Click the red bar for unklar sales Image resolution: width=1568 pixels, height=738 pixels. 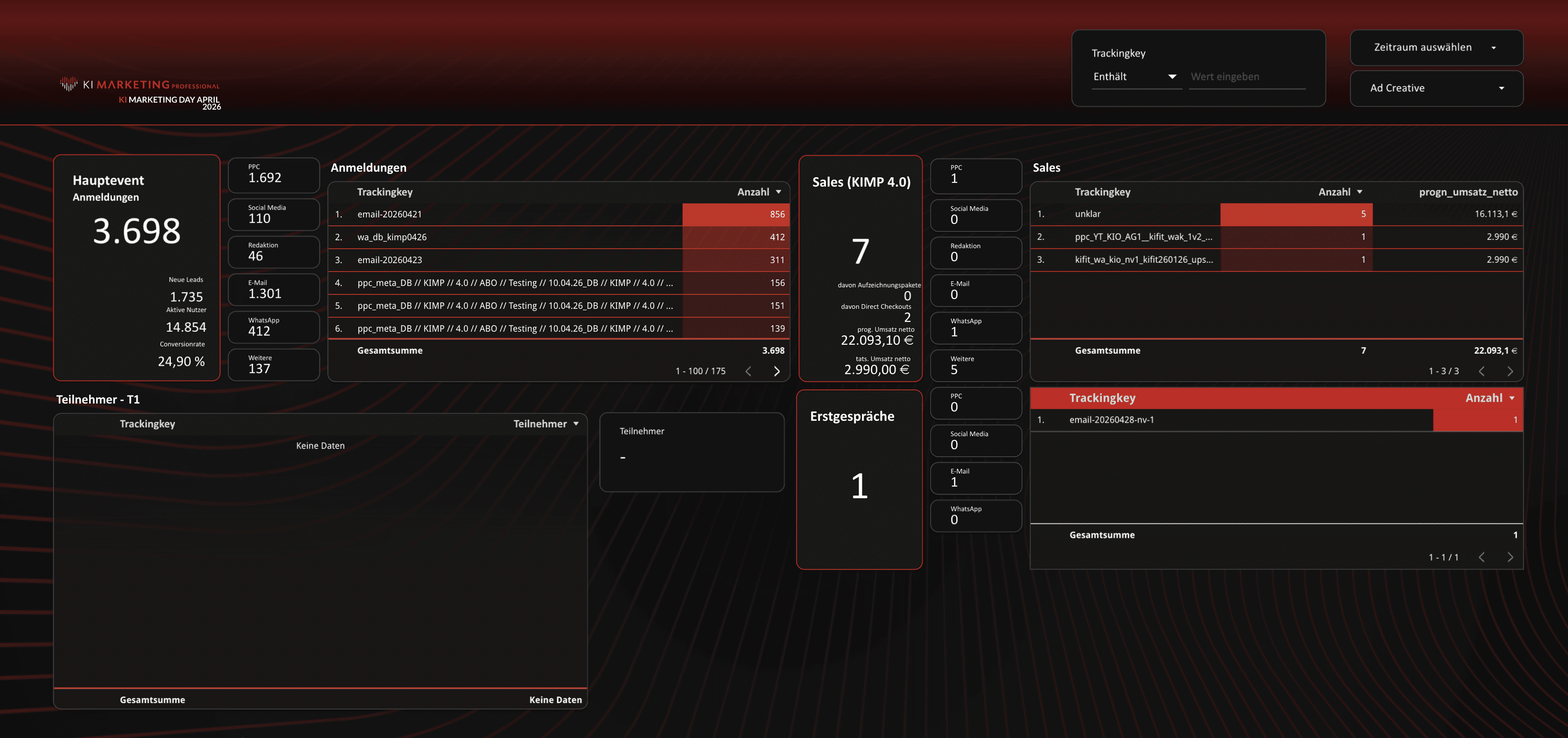point(1296,214)
